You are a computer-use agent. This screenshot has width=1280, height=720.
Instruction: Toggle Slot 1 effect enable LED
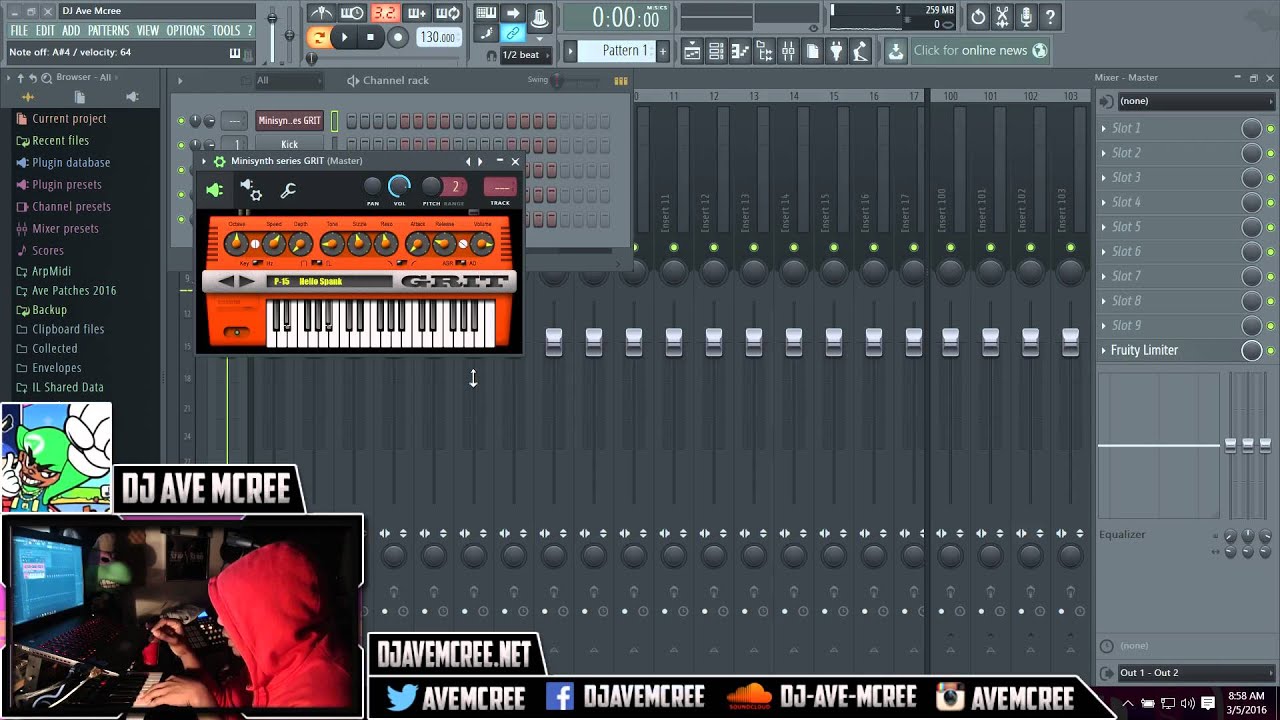click(1271, 129)
